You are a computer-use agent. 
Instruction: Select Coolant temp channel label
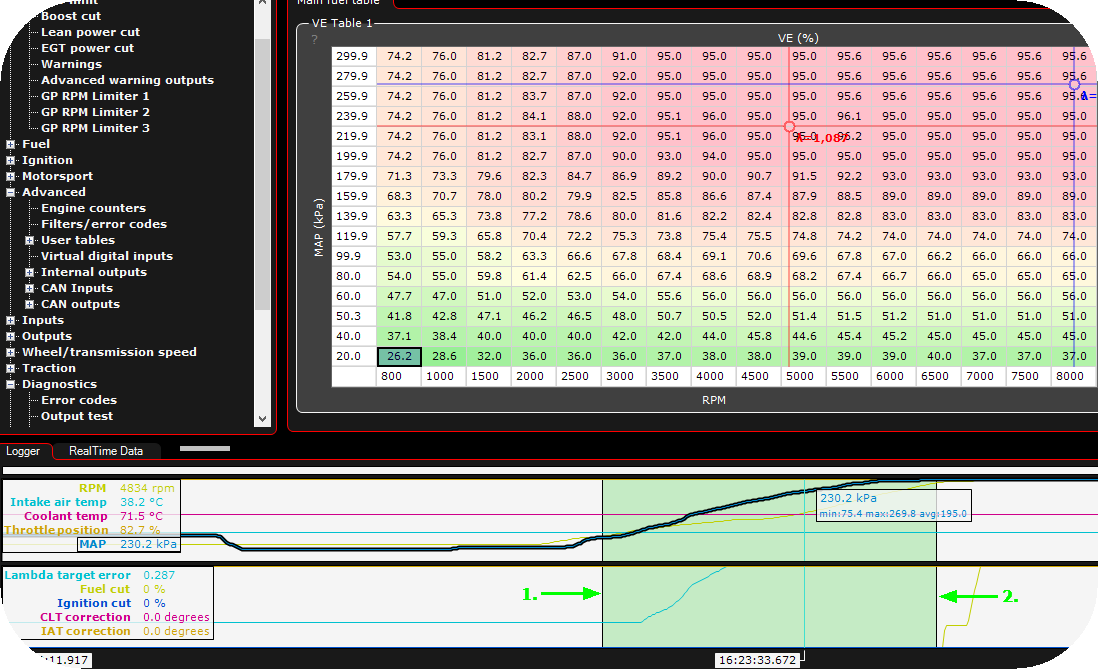click(x=66, y=516)
